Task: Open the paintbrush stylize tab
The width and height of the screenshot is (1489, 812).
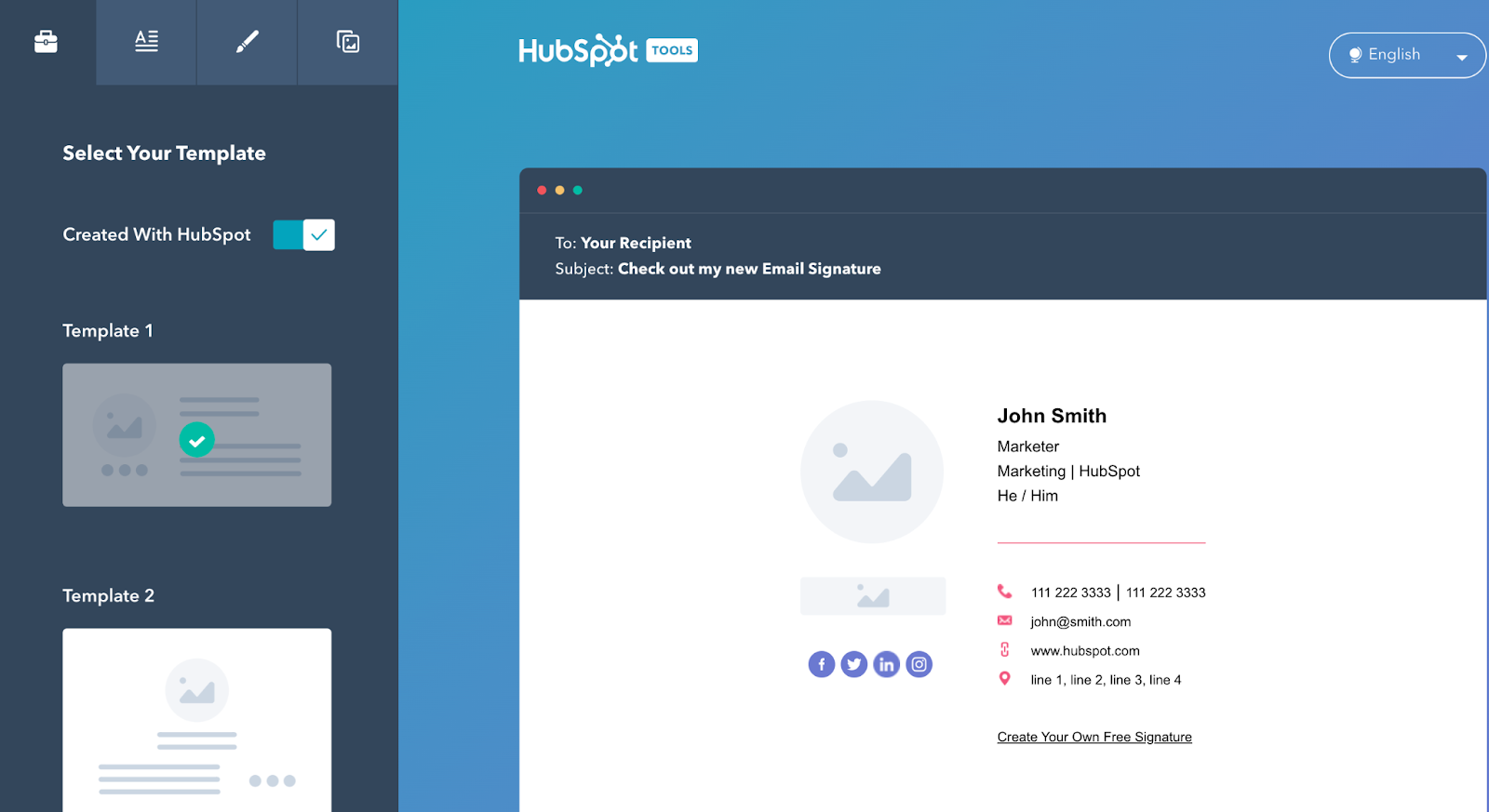Action: (247, 42)
